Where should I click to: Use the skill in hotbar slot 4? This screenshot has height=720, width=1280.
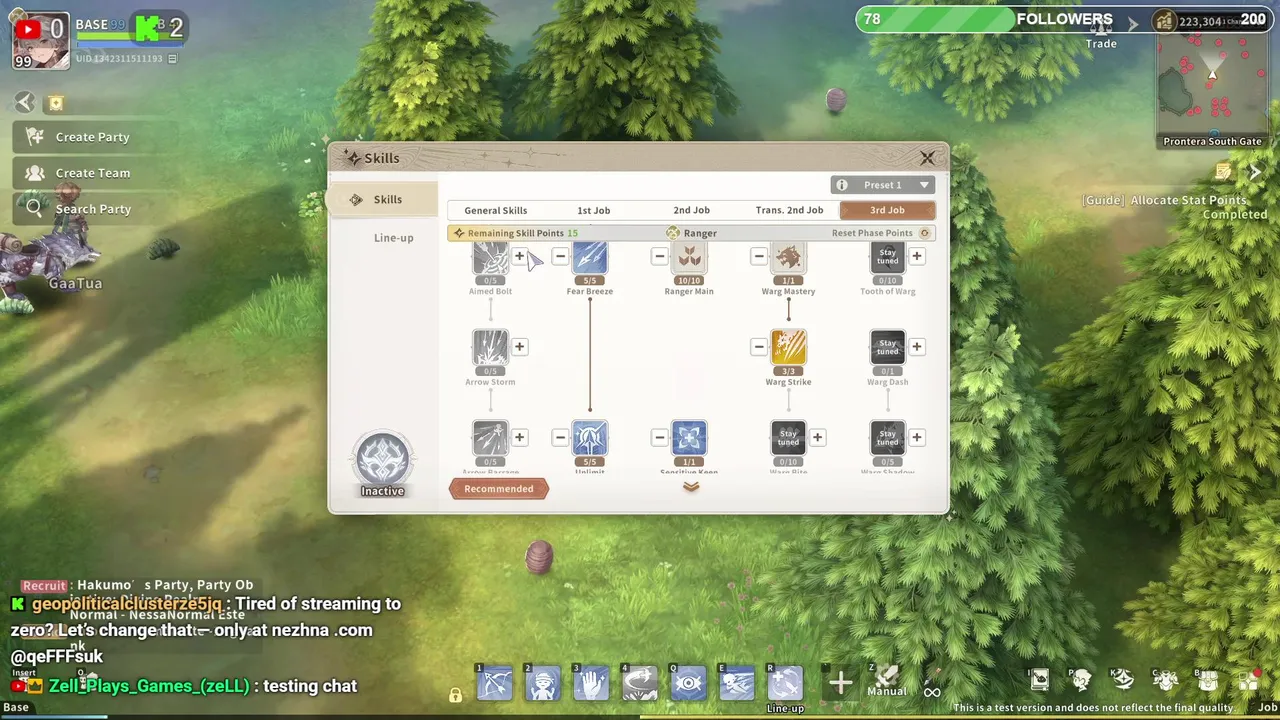640,683
